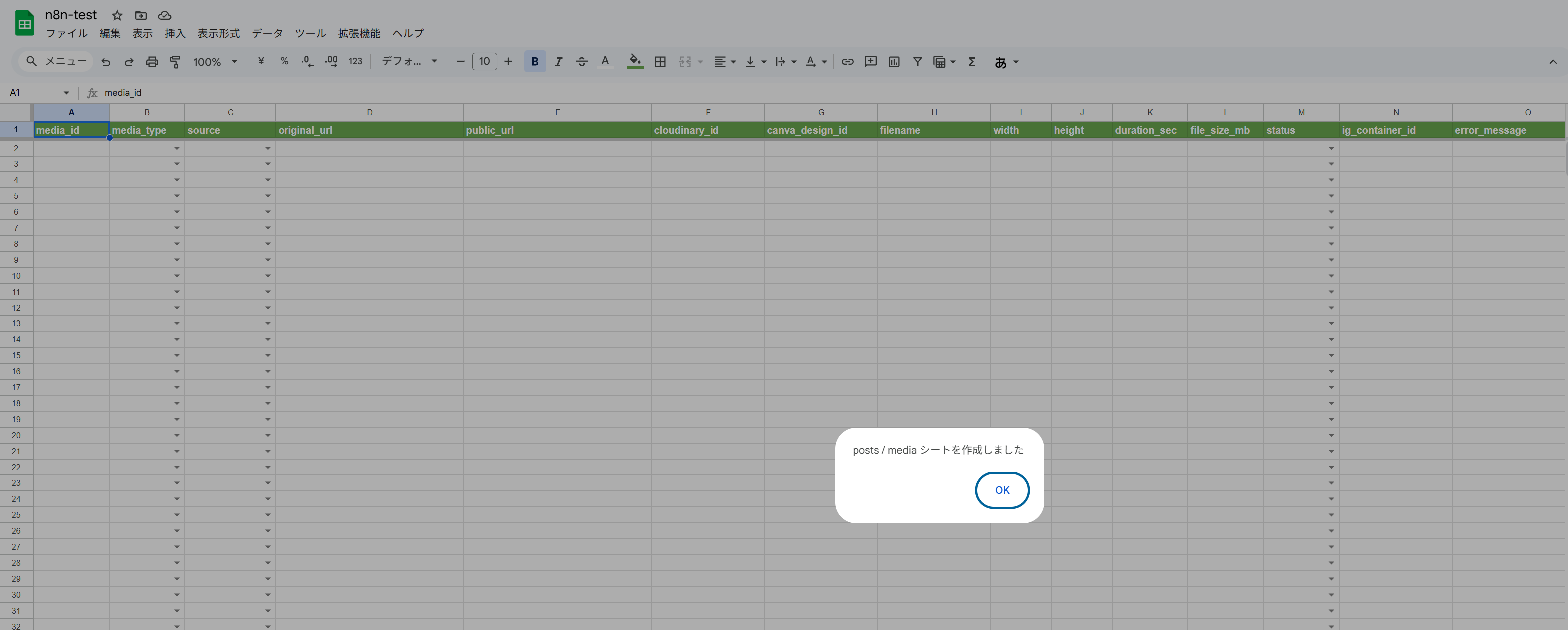Screen dimensions: 1568x630
Task: Click the undo icon
Action: pos(106,62)
